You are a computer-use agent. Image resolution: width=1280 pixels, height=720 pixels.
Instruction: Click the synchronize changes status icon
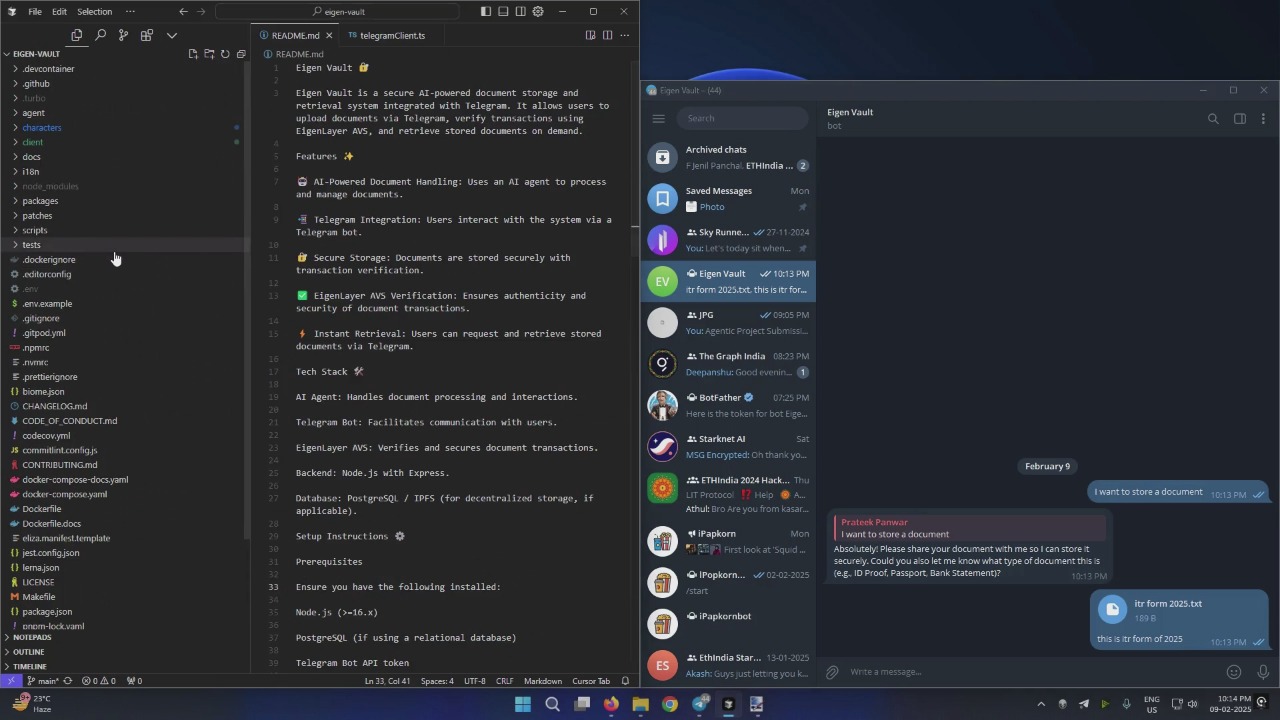(x=68, y=681)
